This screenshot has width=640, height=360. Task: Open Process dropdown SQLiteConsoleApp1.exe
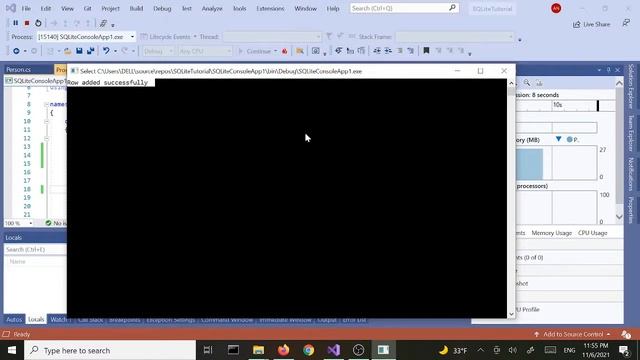(x=86, y=37)
